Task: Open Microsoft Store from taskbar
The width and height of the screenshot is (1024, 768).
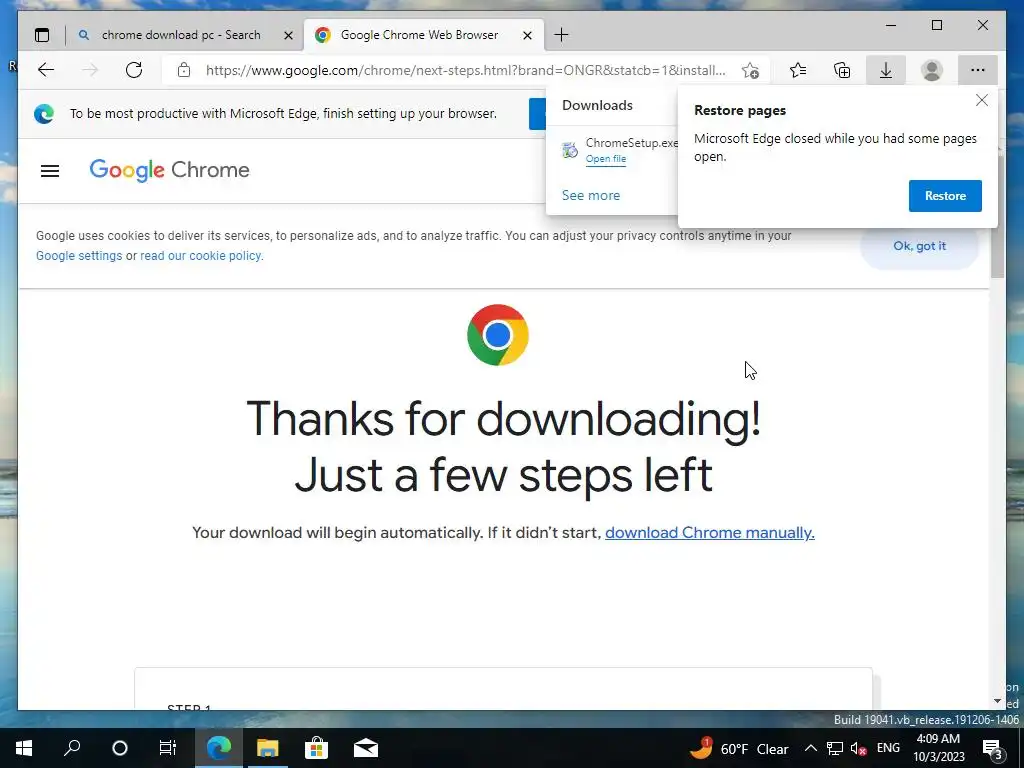Action: click(x=316, y=748)
